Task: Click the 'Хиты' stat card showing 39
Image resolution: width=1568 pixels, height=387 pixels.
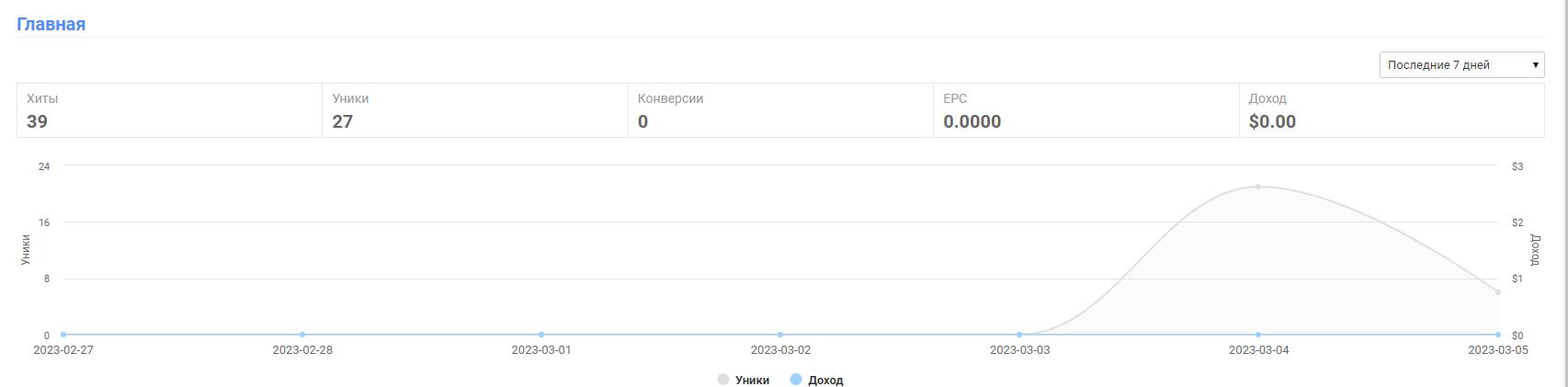Action: [x=169, y=110]
